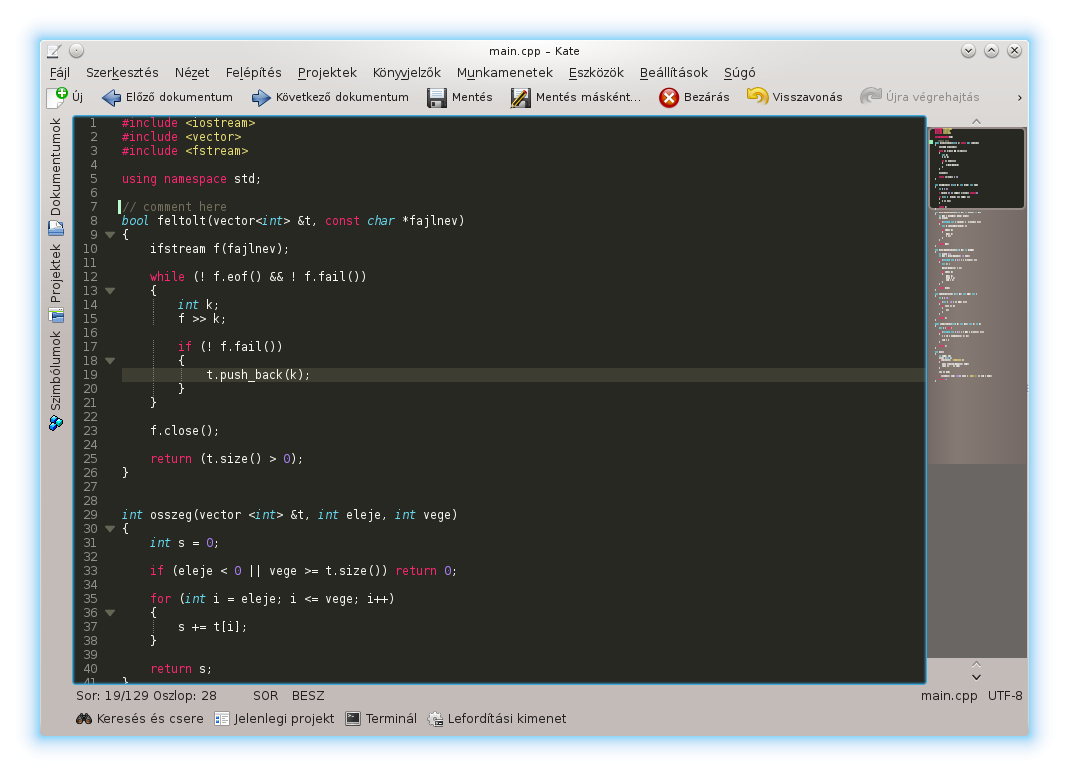Collapse the if-block fold at line 18
The width and height of the screenshot is (1069, 776).
tap(110, 361)
